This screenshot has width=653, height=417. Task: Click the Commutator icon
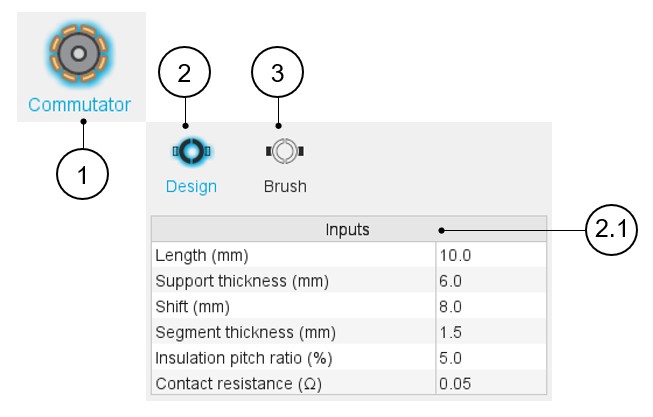pyautogui.click(x=80, y=54)
